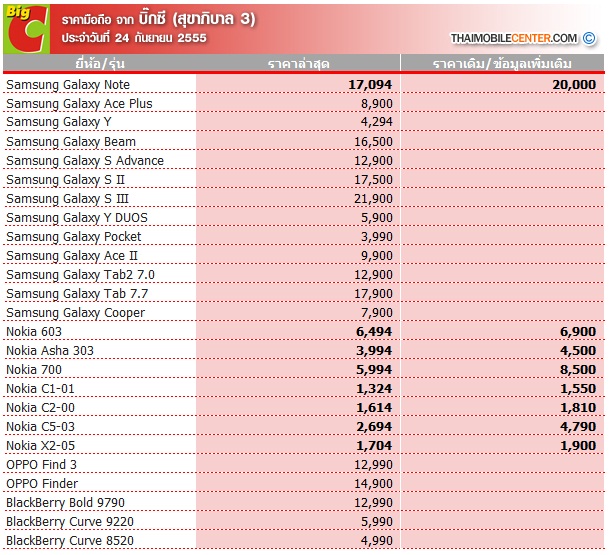Select OPPO Finder

pyautogui.click(x=42, y=484)
